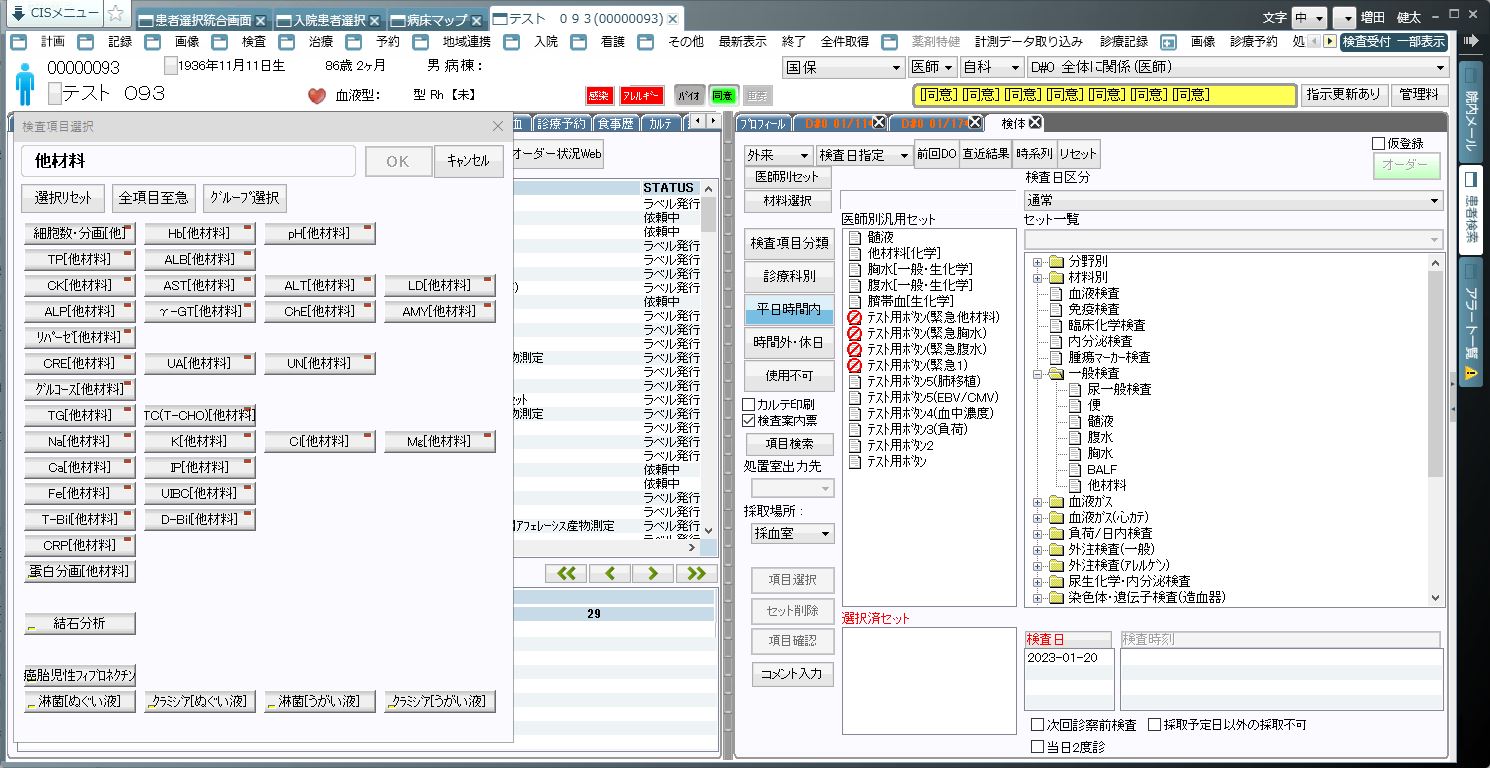
Task: Click the heart icon beside blood type
Action: tap(317, 96)
